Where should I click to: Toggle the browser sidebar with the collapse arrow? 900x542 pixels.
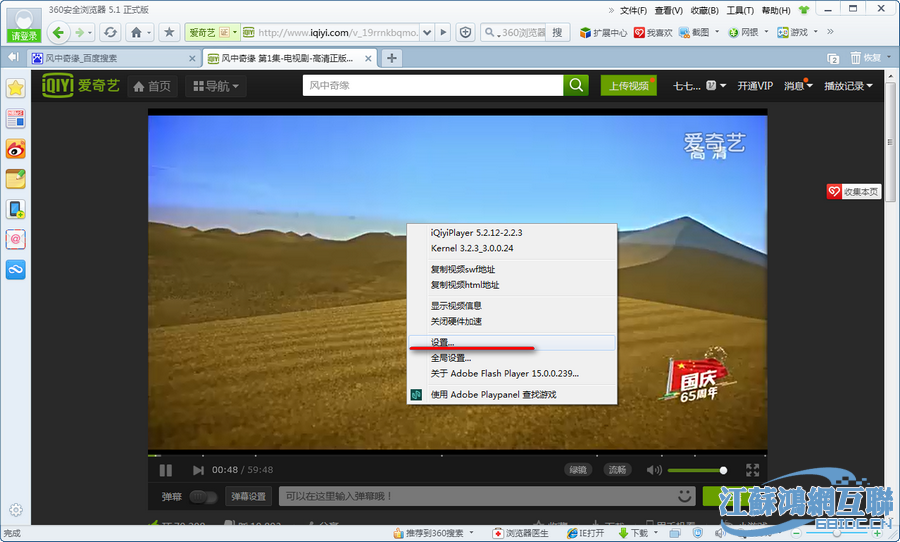pos(13,57)
